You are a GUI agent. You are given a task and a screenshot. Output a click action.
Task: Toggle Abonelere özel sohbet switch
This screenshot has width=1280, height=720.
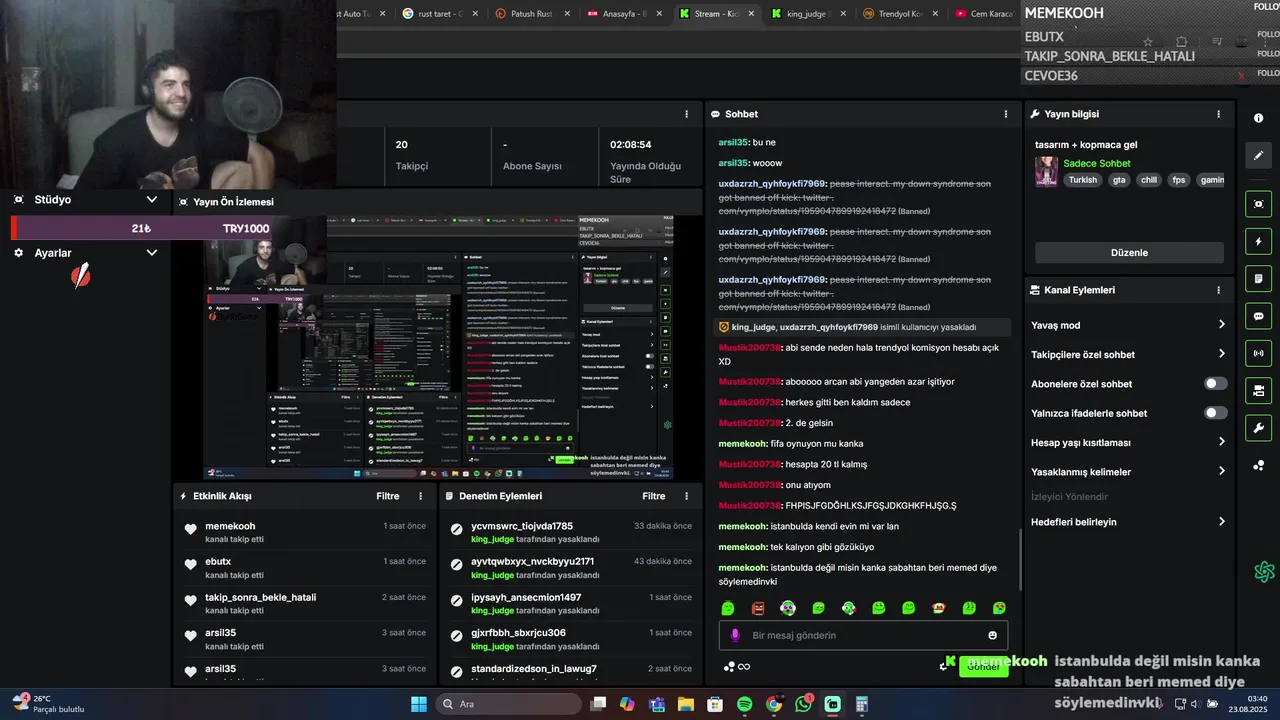1215,384
